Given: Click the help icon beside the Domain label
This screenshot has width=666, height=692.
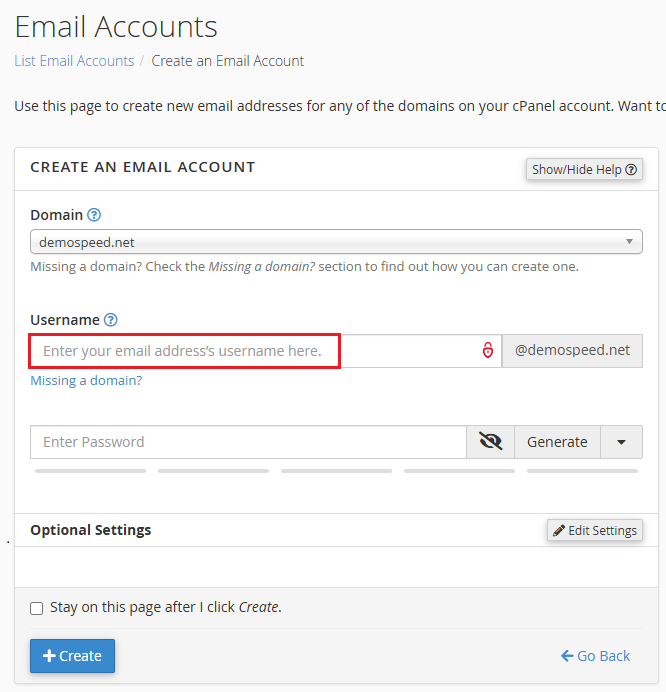Looking at the screenshot, I should pyautogui.click(x=94, y=215).
